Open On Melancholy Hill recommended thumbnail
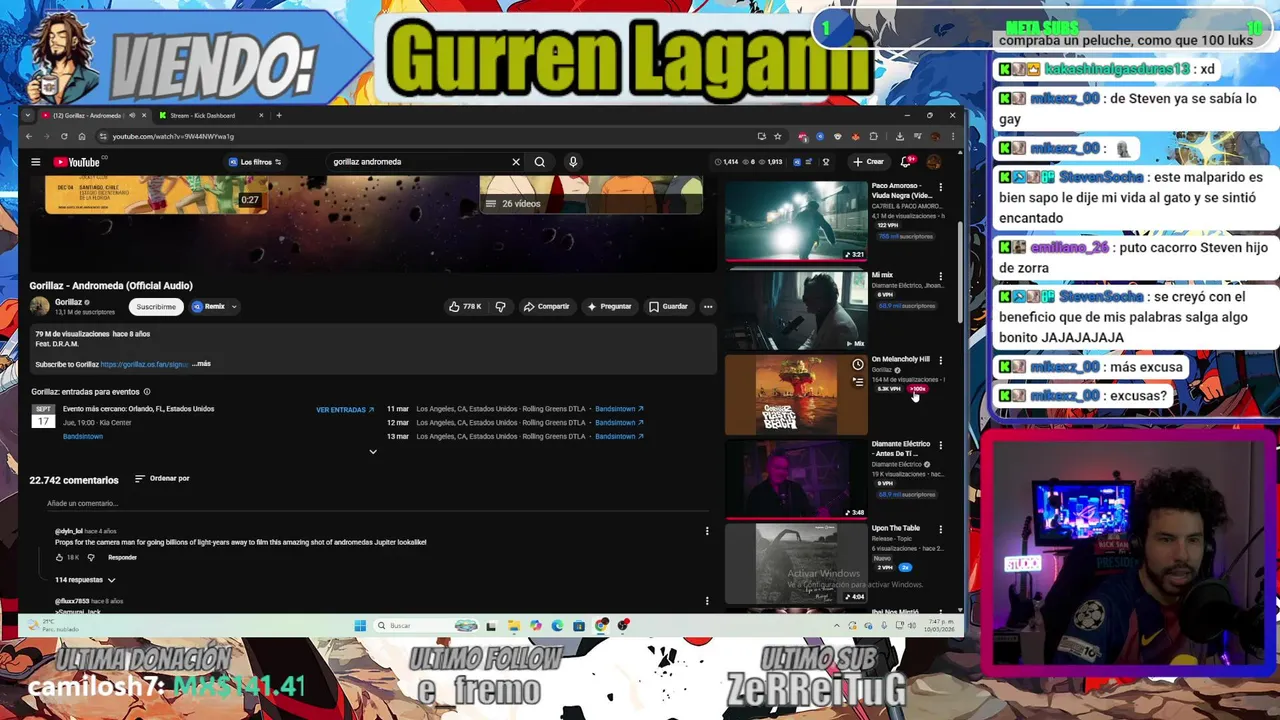 796,394
